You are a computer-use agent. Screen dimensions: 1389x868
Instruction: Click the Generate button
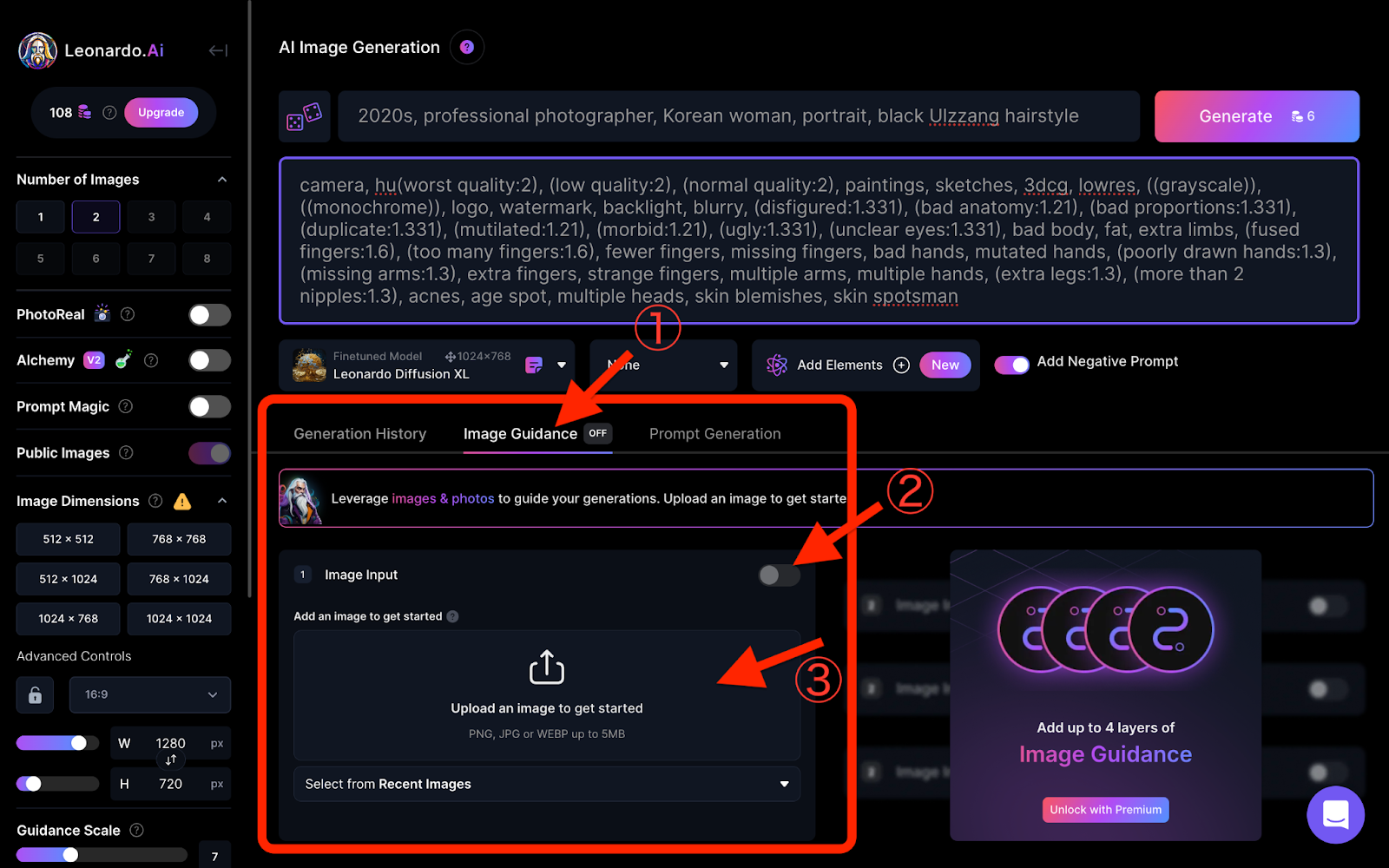pyautogui.click(x=1256, y=116)
